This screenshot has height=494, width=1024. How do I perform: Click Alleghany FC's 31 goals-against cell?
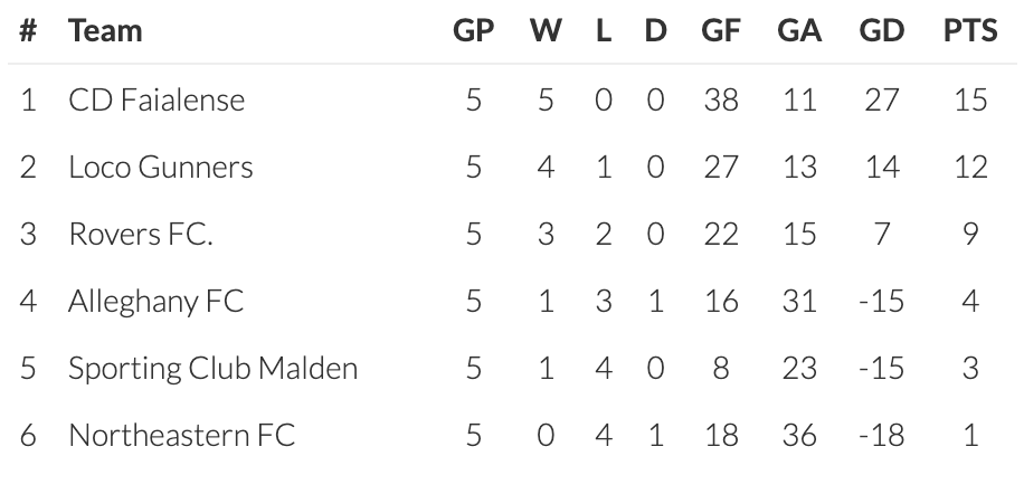coord(799,301)
